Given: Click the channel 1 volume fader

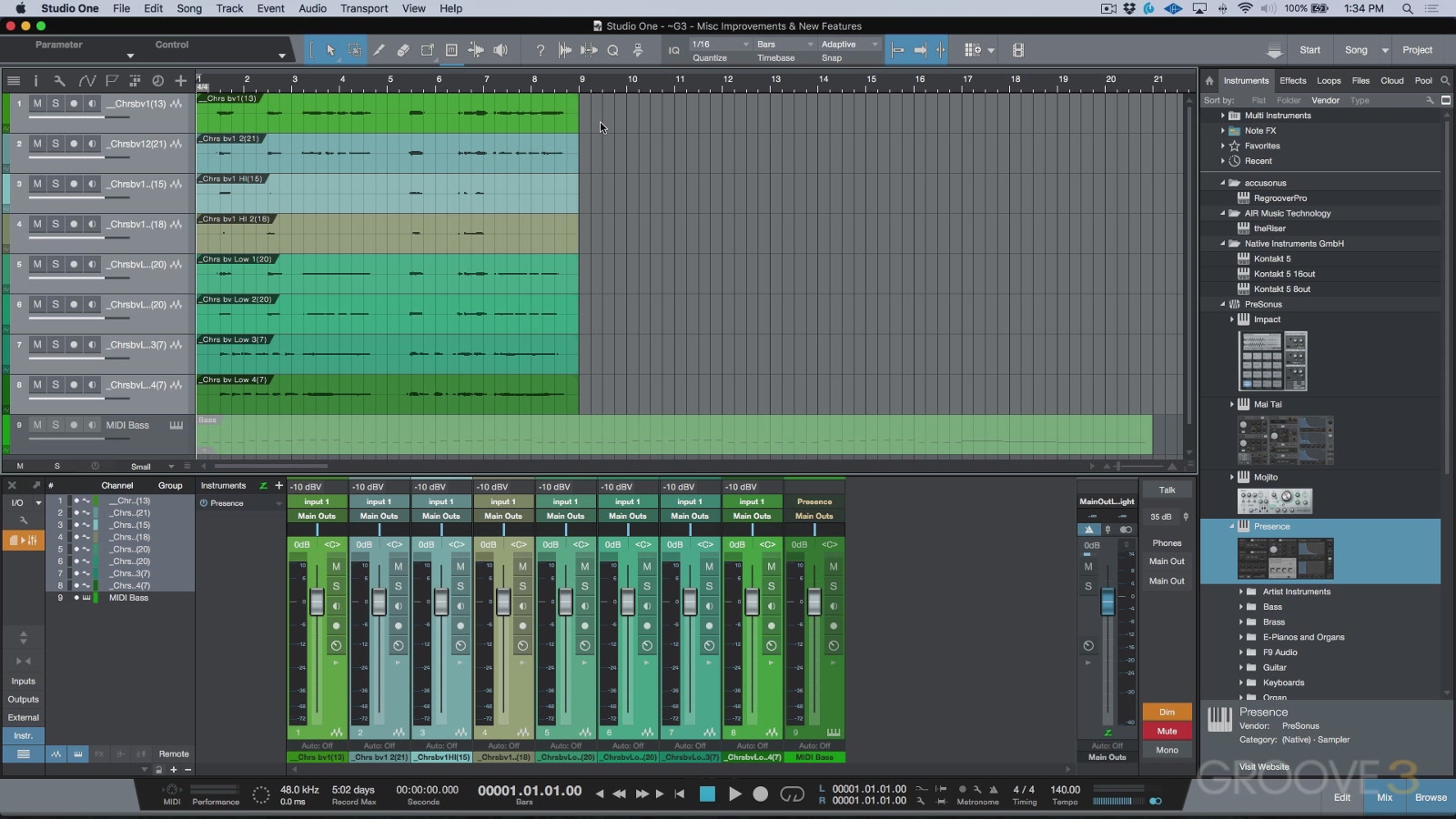Looking at the screenshot, I should [x=317, y=602].
